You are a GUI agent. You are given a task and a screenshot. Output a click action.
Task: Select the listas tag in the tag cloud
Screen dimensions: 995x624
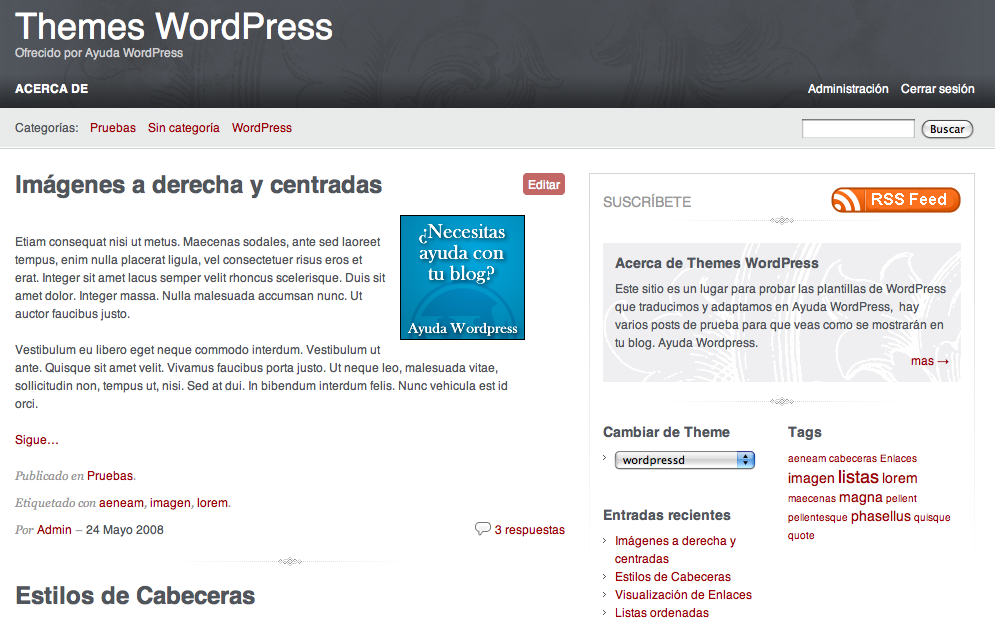pos(858,477)
